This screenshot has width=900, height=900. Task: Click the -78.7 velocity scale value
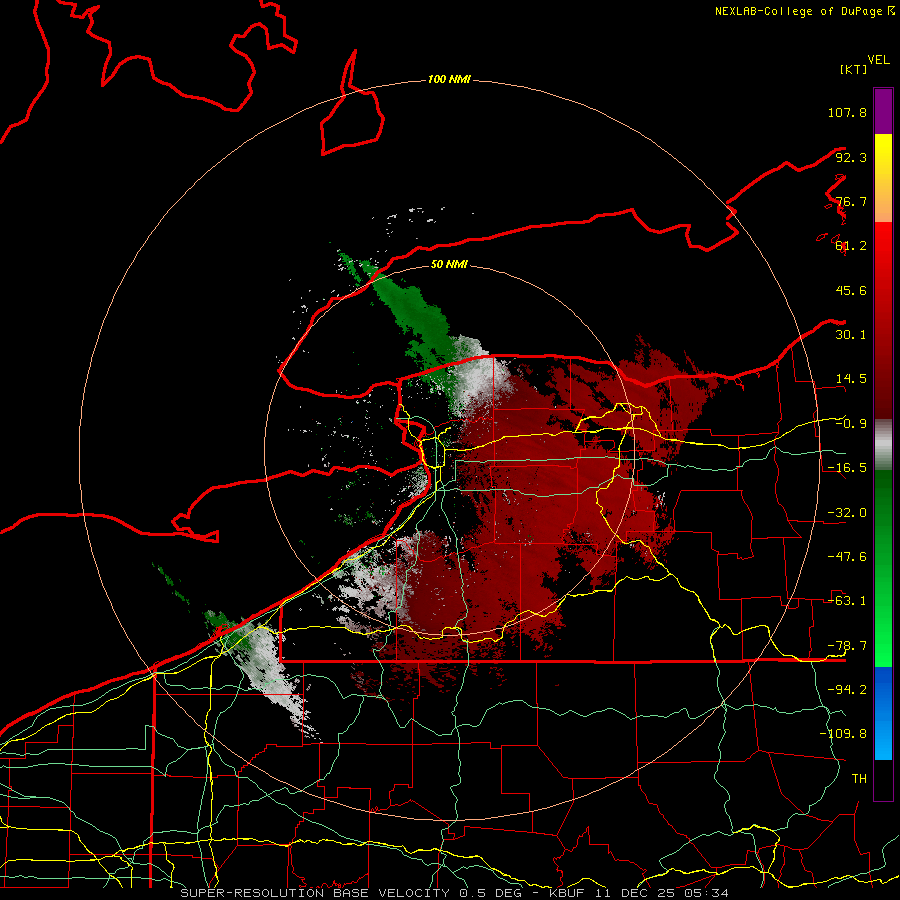(847, 646)
